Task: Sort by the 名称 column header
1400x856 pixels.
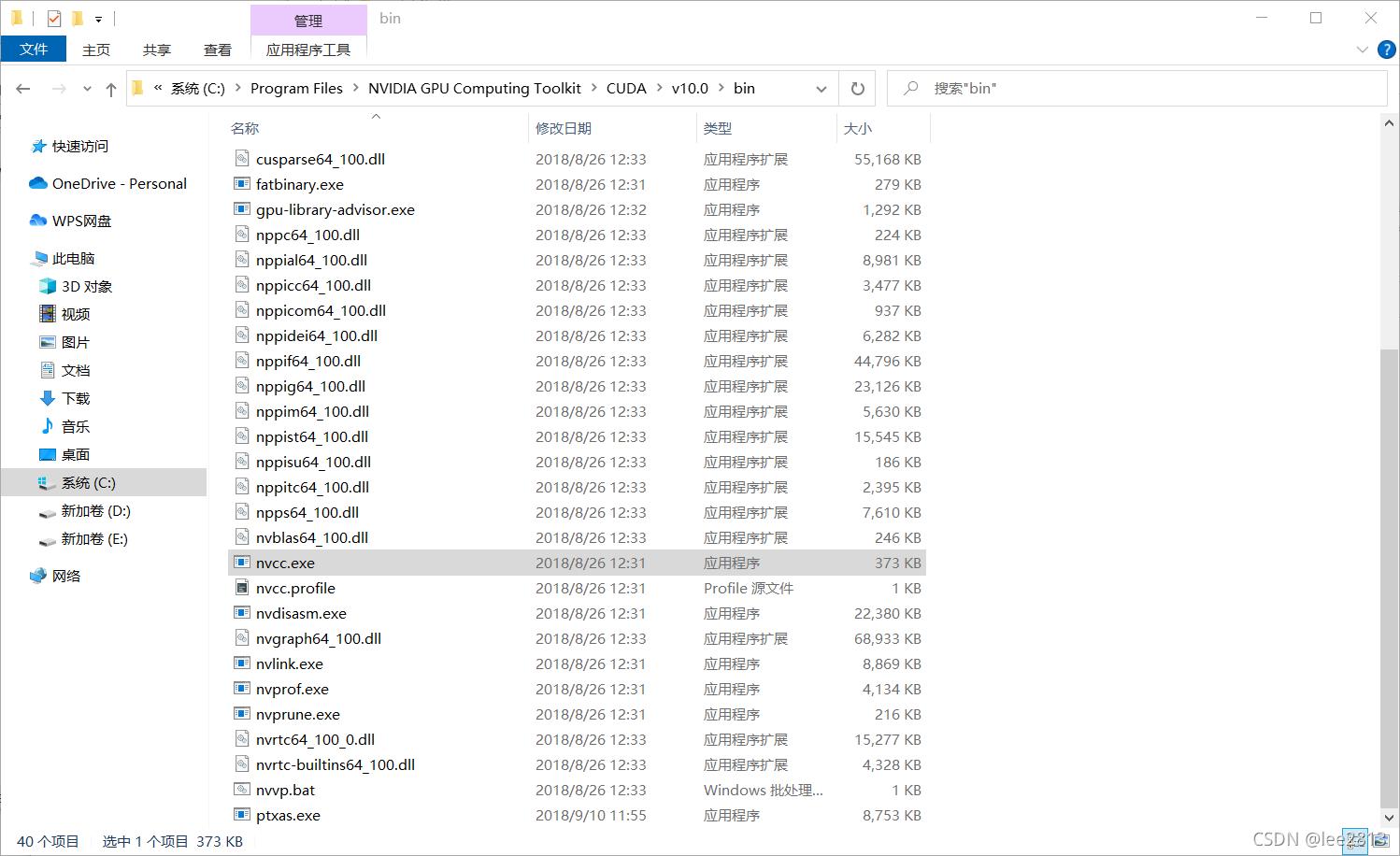Action: (x=245, y=128)
